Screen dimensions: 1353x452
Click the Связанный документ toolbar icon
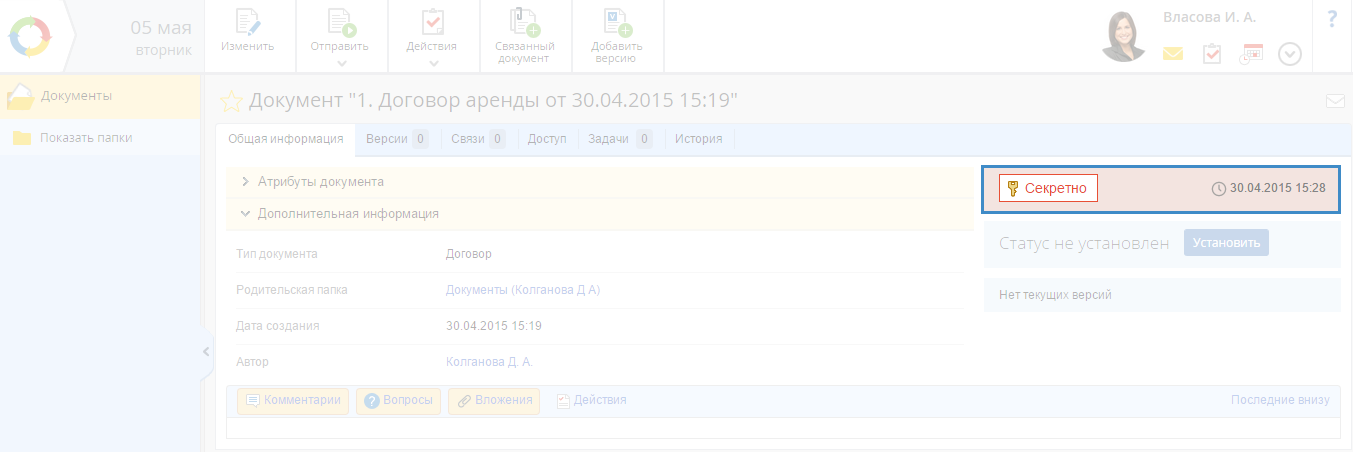click(524, 24)
